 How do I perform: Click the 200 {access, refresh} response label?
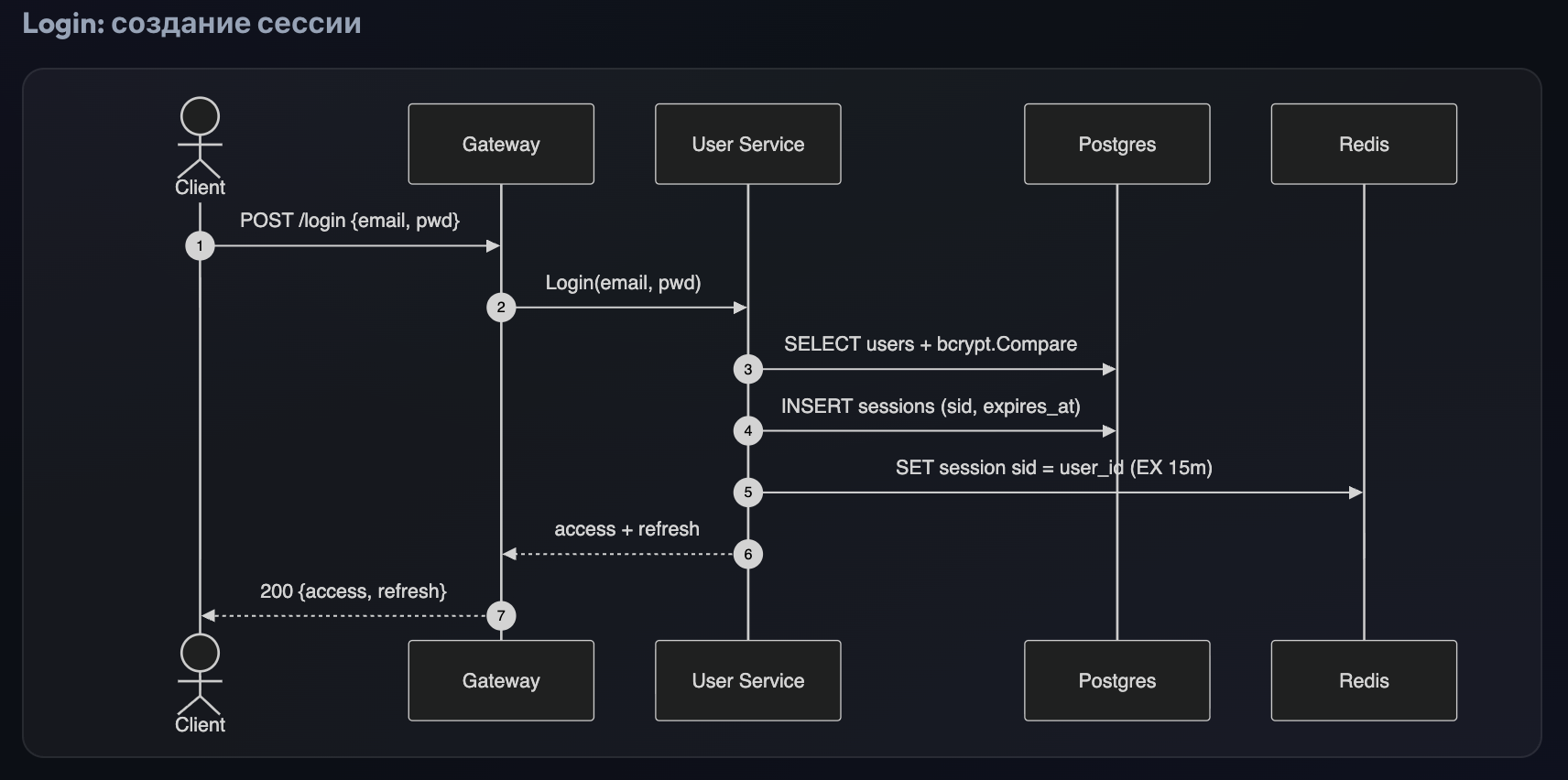tap(354, 591)
